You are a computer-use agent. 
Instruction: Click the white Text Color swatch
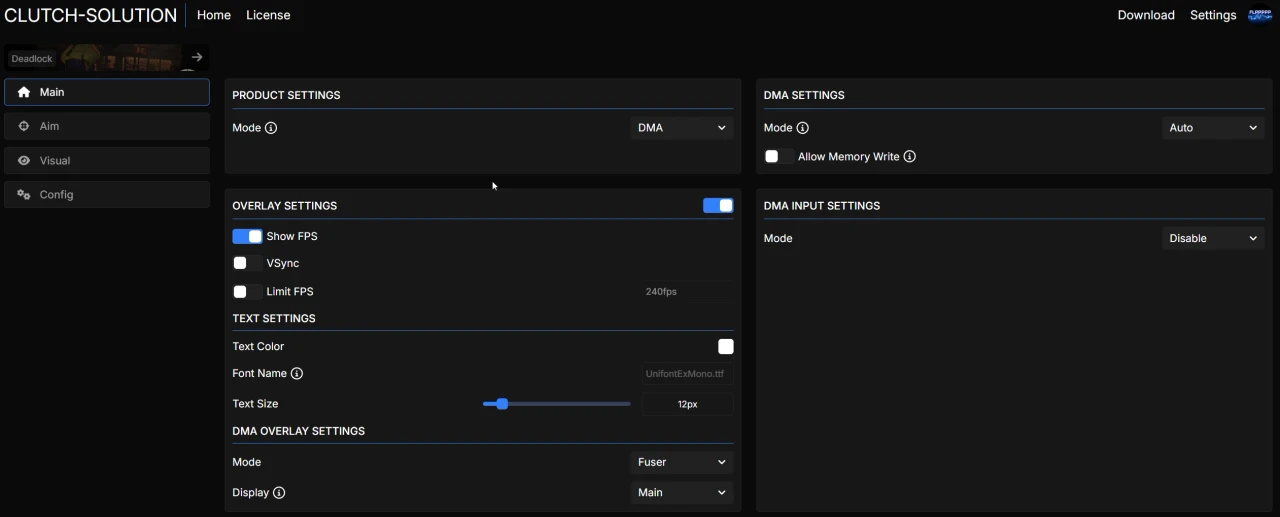726,346
